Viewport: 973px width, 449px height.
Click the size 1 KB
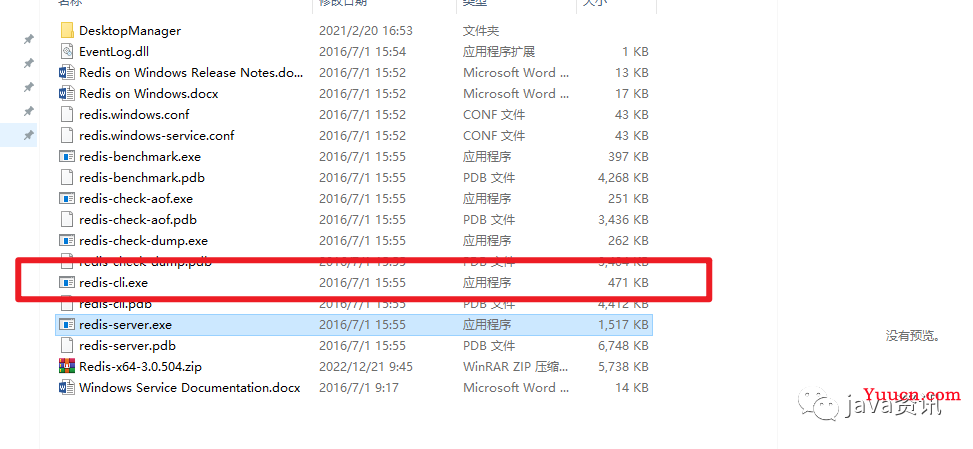tap(635, 51)
